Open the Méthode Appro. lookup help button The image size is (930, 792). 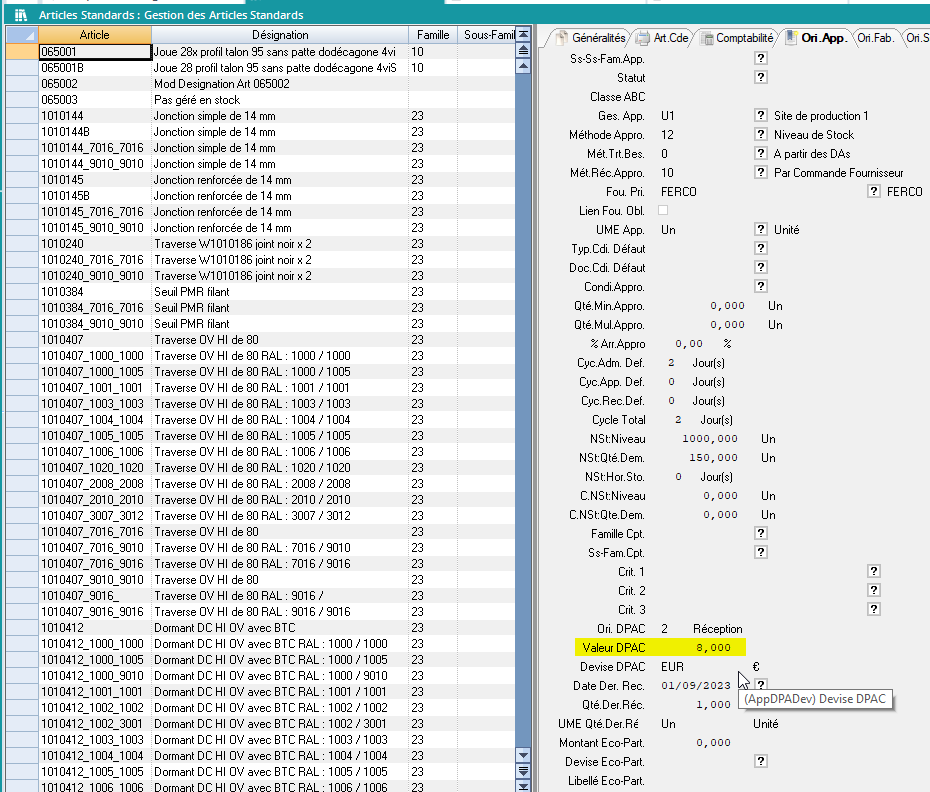(760, 135)
